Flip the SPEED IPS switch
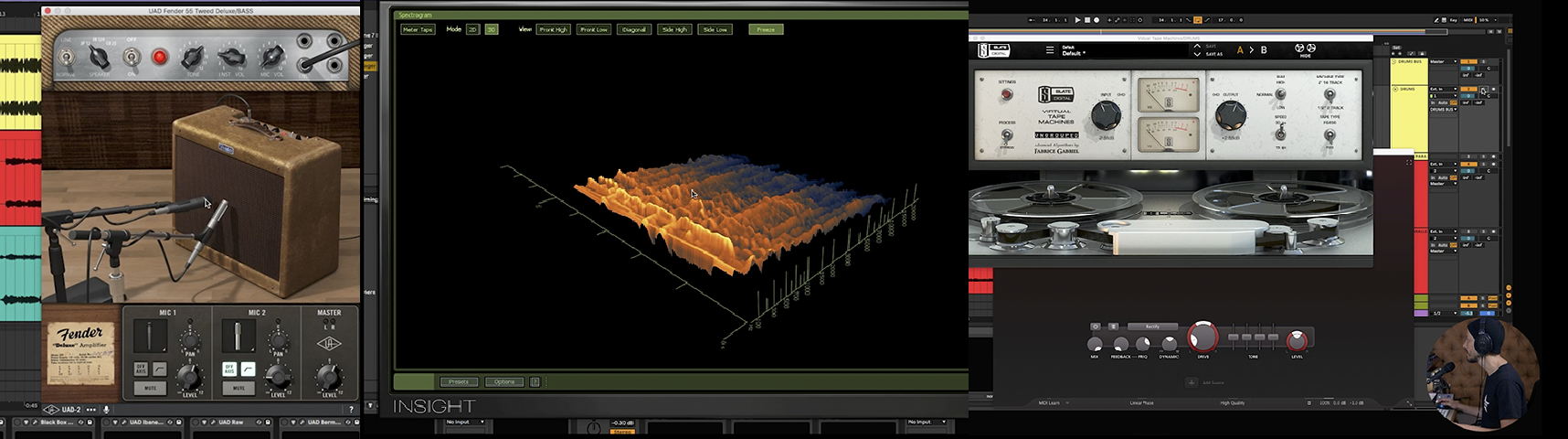 tap(1280, 133)
